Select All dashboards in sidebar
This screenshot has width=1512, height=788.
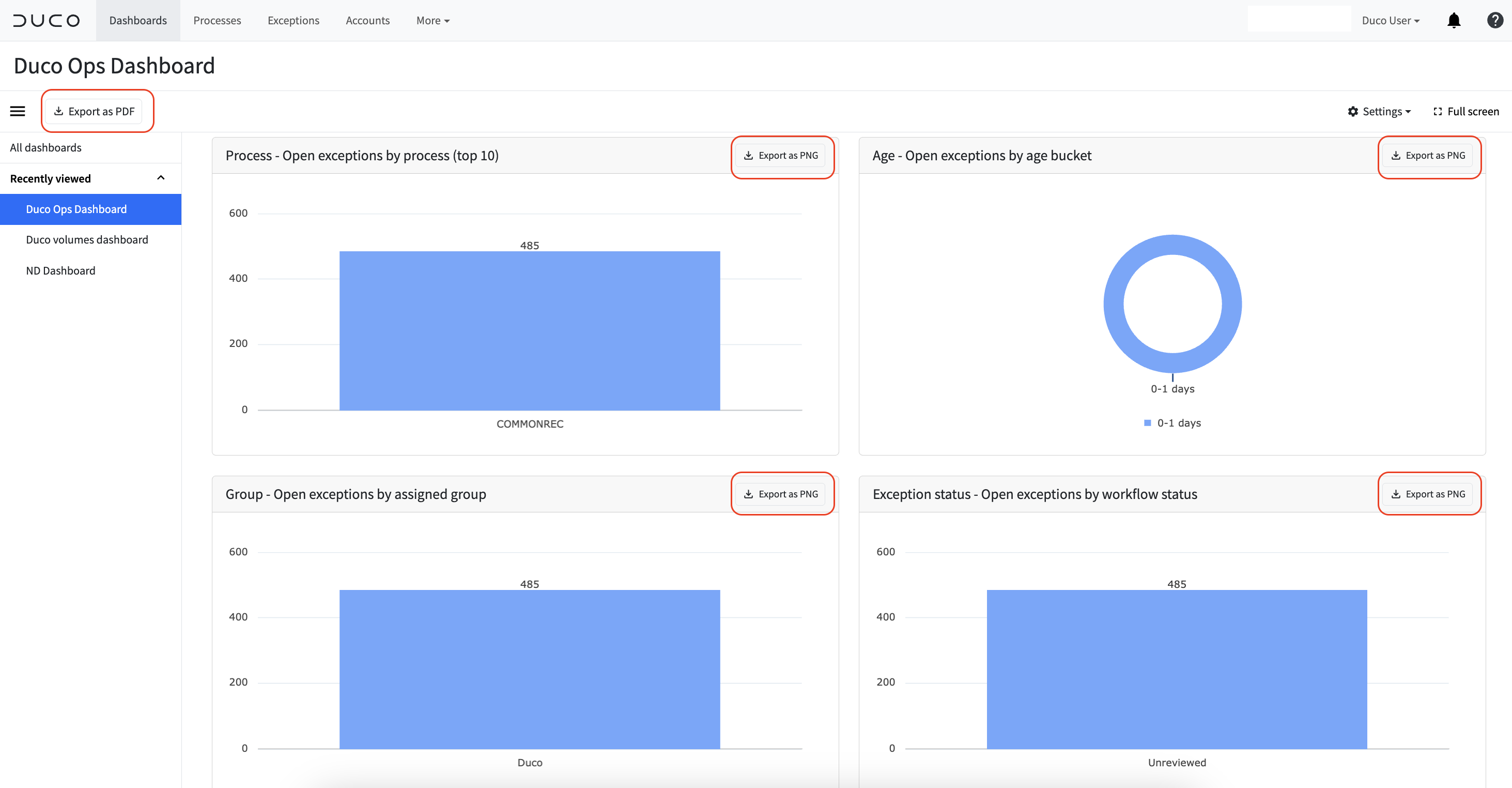46,147
